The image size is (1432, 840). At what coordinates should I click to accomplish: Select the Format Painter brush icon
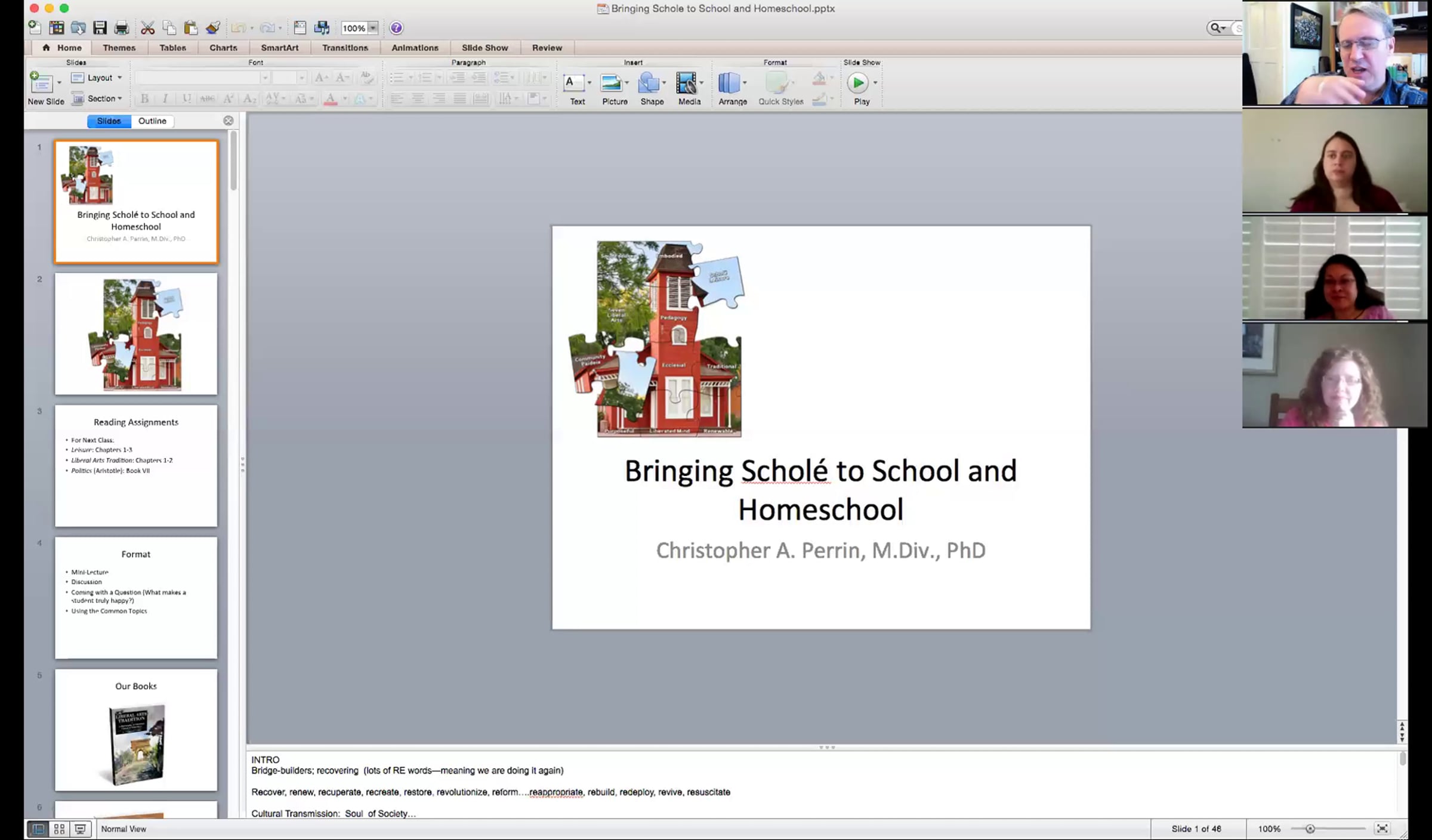[213, 27]
